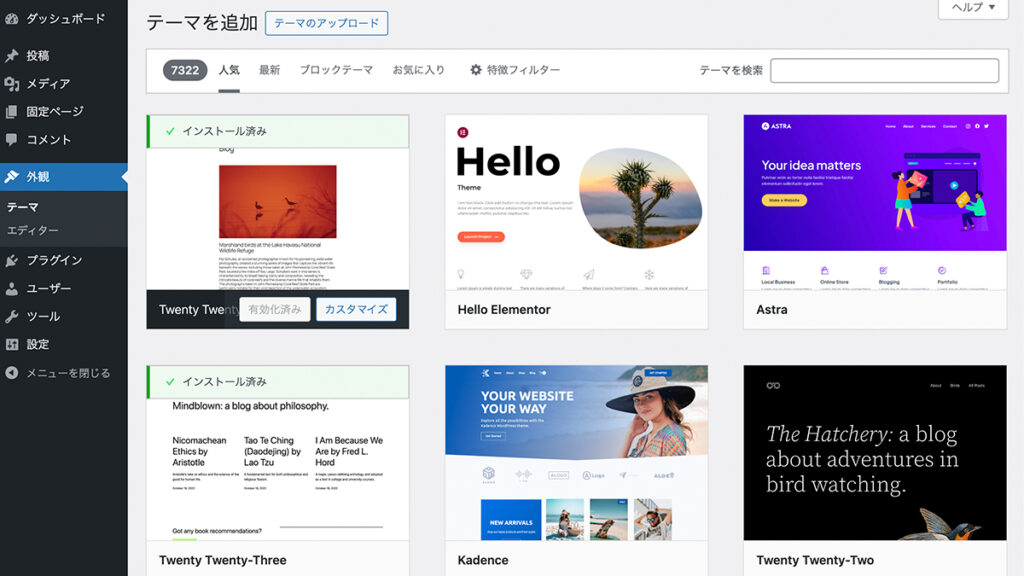This screenshot has width=1024, height=576.
Task: Click the インストール済み notice above Twenty Twenty-Three
Action: coord(278,382)
